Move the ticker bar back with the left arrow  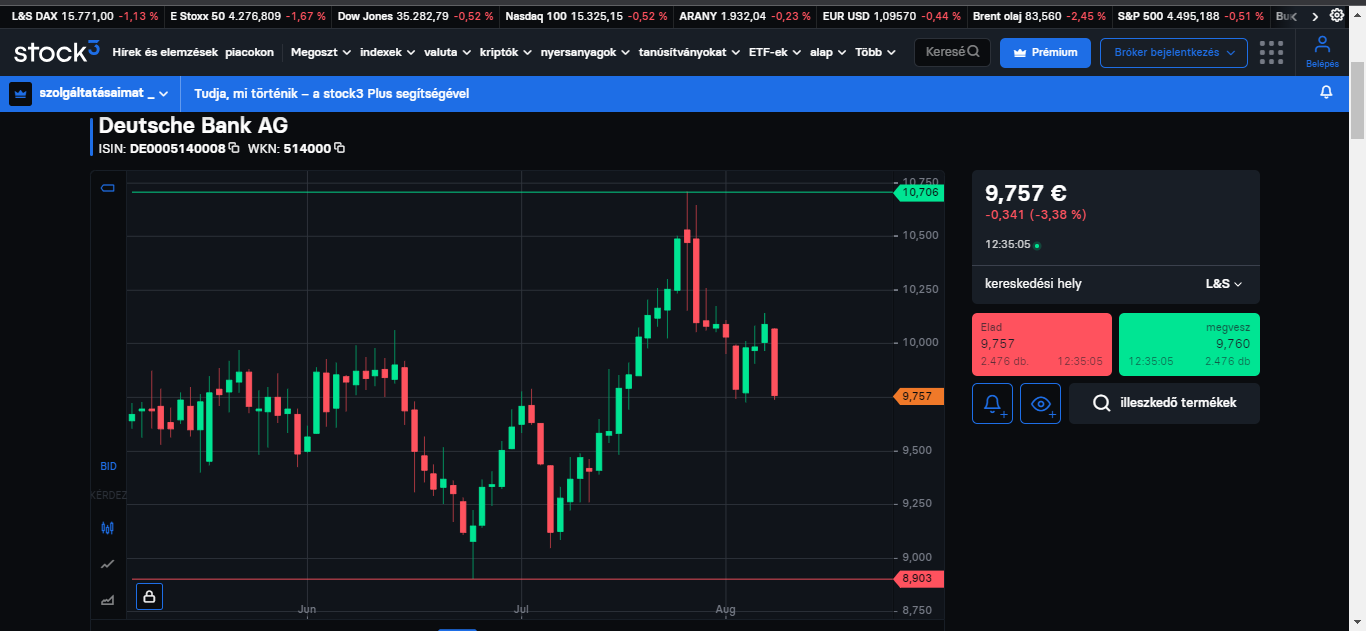(1293, 16)
